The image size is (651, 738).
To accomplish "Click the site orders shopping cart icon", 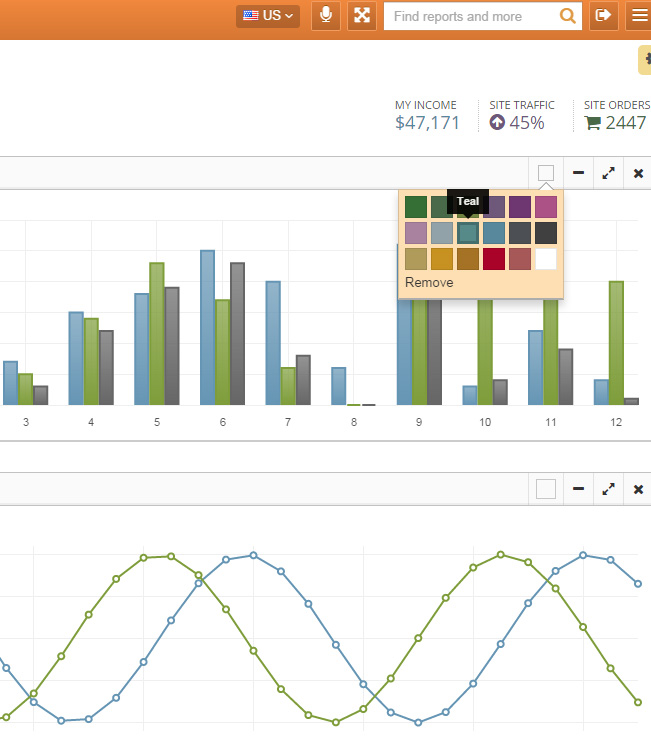I will point(593,123).
